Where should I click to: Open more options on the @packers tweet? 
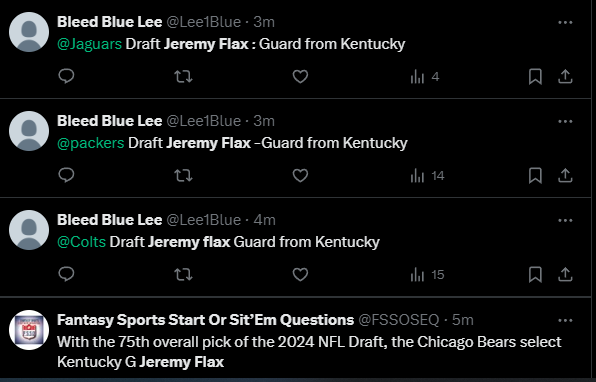pos(565,121)
